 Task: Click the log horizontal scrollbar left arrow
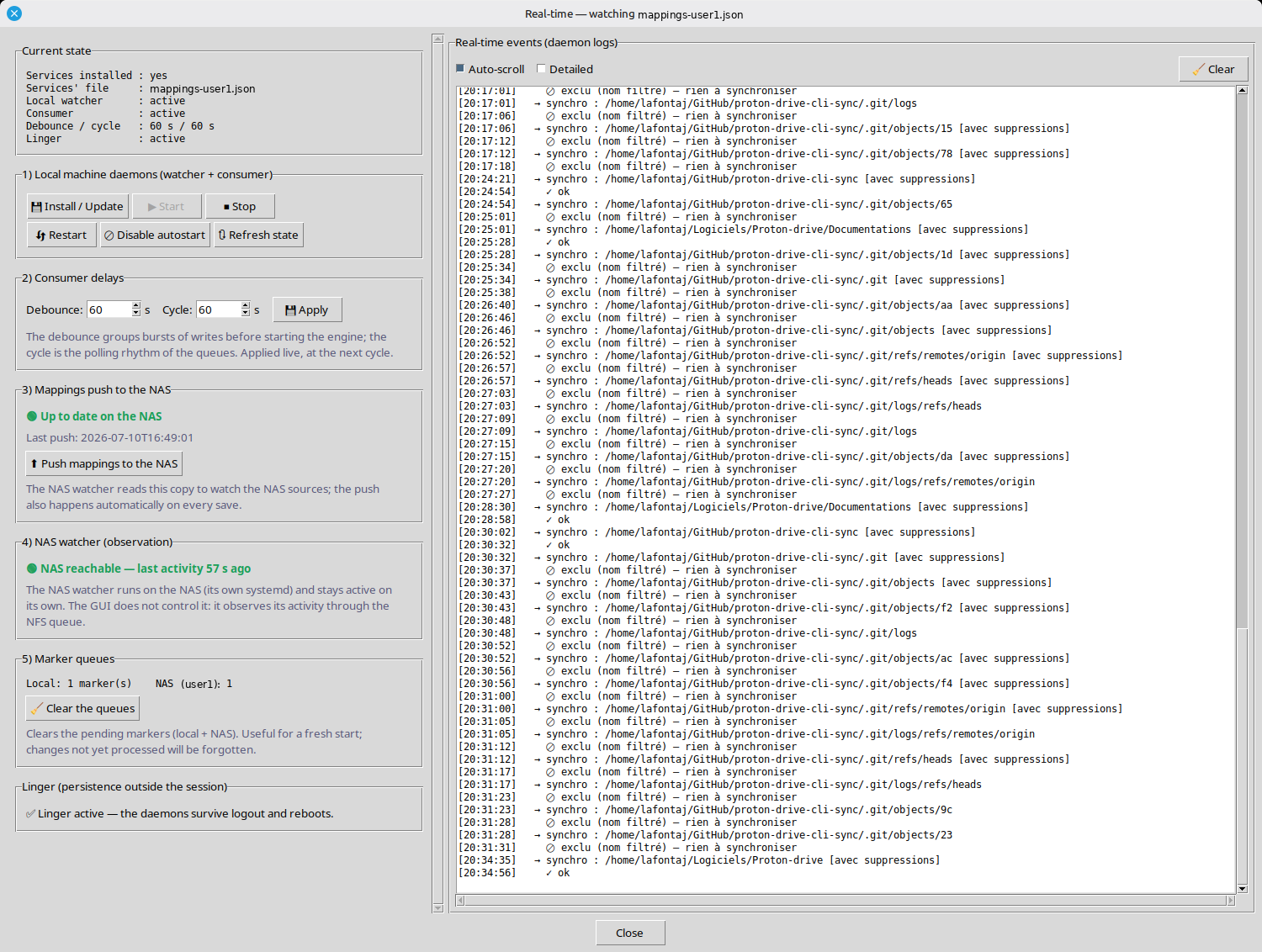pos(460,900)
